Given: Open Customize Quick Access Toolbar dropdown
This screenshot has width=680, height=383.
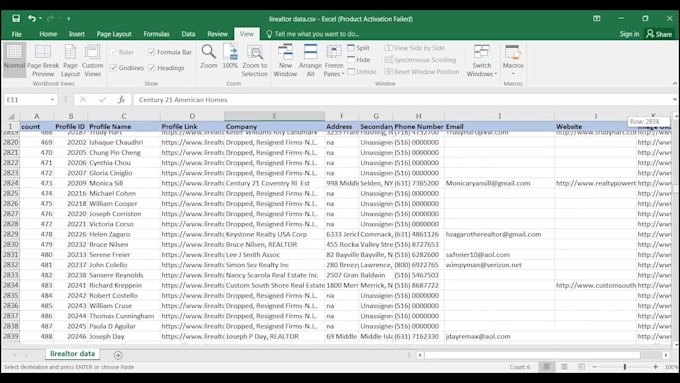Looking at the screenshot, I should point(69,19).
